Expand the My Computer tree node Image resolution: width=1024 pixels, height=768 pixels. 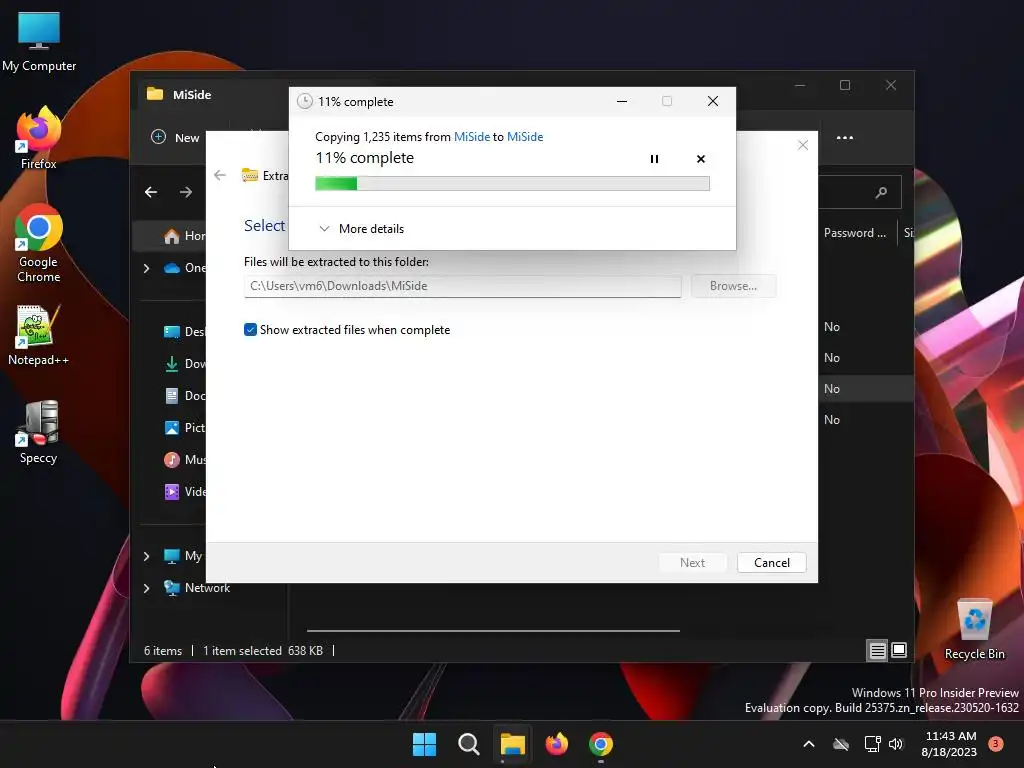tap(146, 556)
